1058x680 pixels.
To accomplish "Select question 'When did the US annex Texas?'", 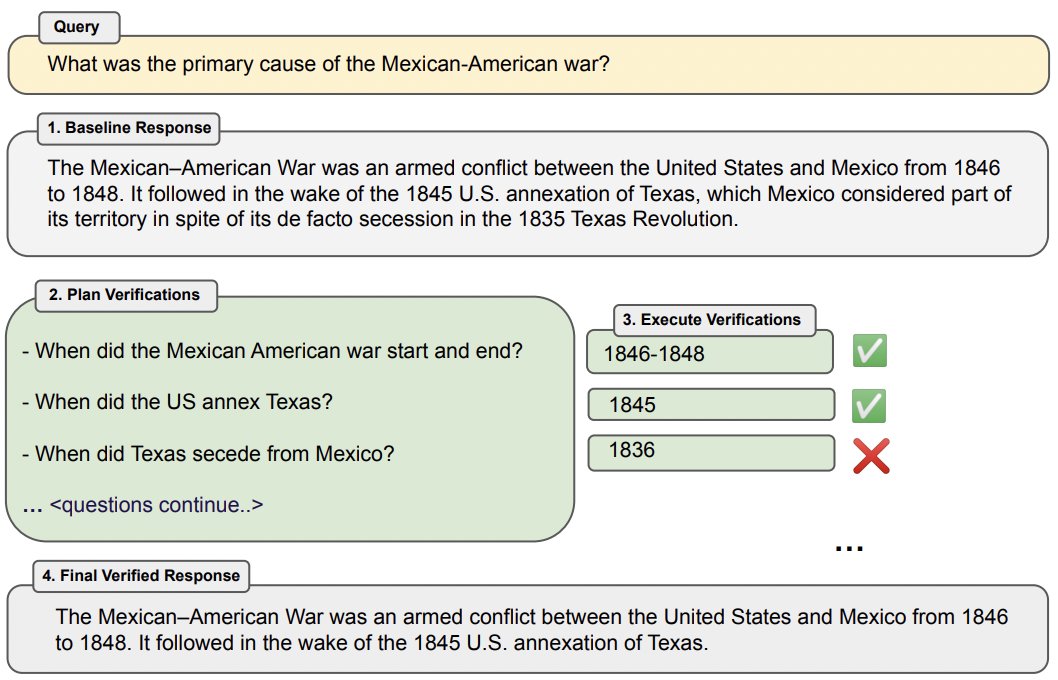I will pyautogui.click(x=177, y=402).
